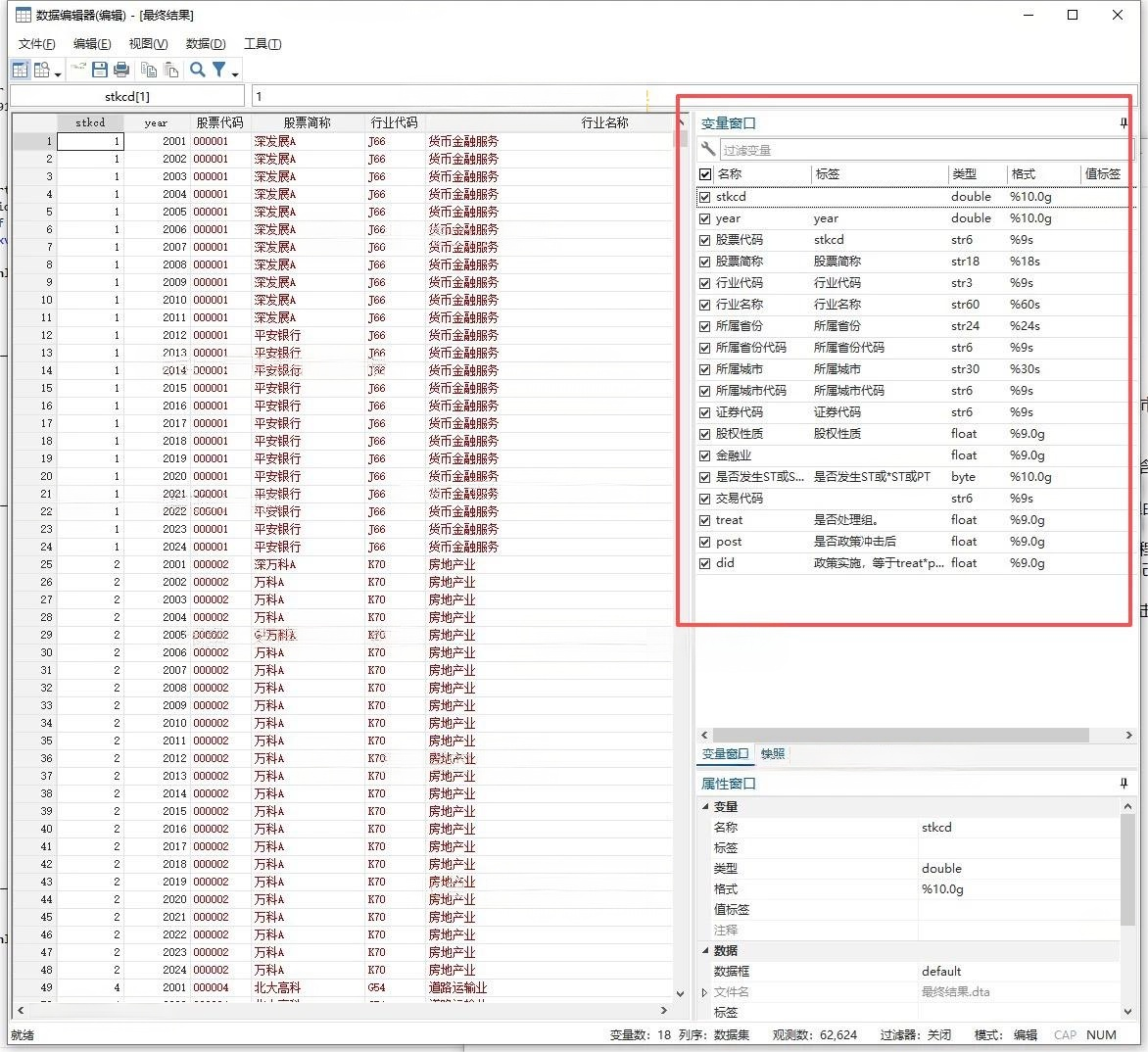Expand the 文件名 property row

tap(705, 992)
